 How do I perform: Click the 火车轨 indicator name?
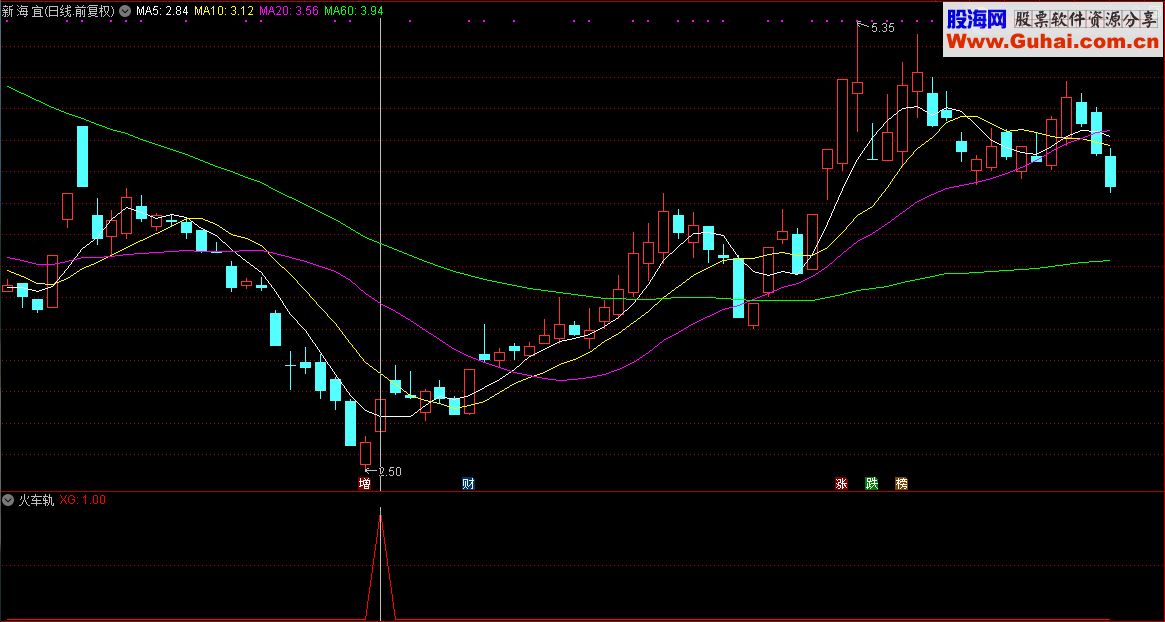click(36, 500)
